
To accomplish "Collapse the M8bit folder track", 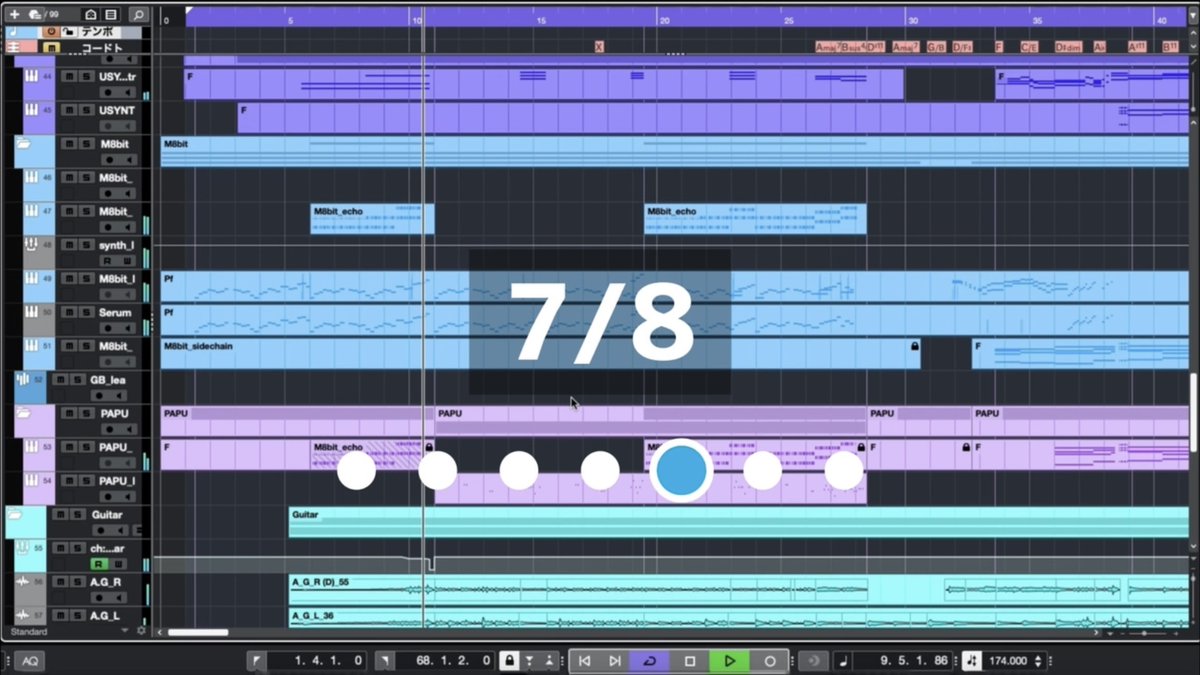I will point(22,144).
